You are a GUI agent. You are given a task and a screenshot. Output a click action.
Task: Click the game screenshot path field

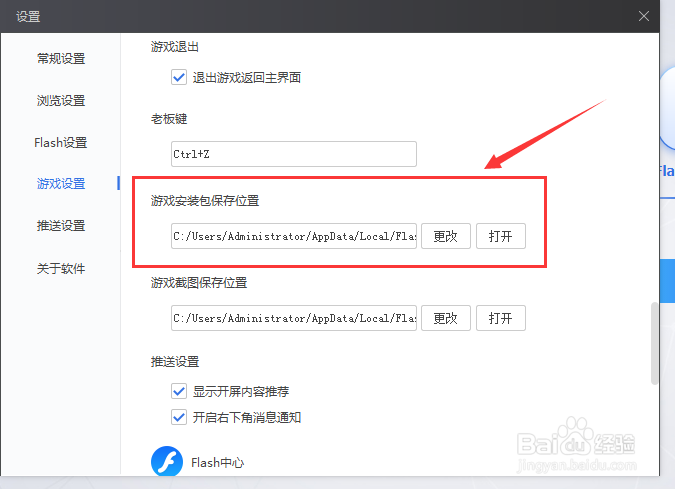pyautogui.click(x=294, y=318)
